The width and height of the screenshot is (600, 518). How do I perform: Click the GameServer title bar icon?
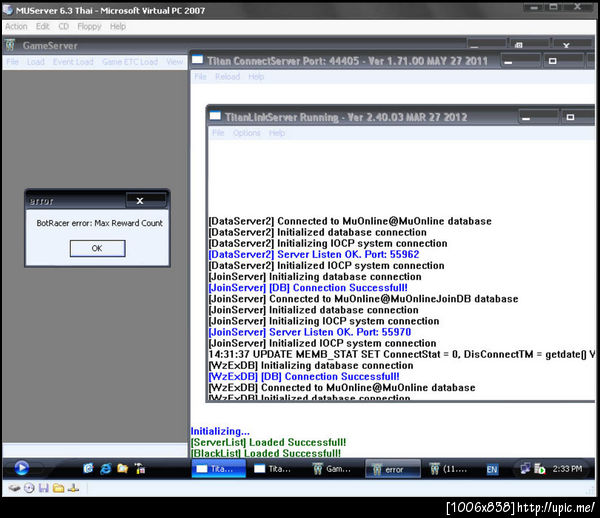pos(10,45)
